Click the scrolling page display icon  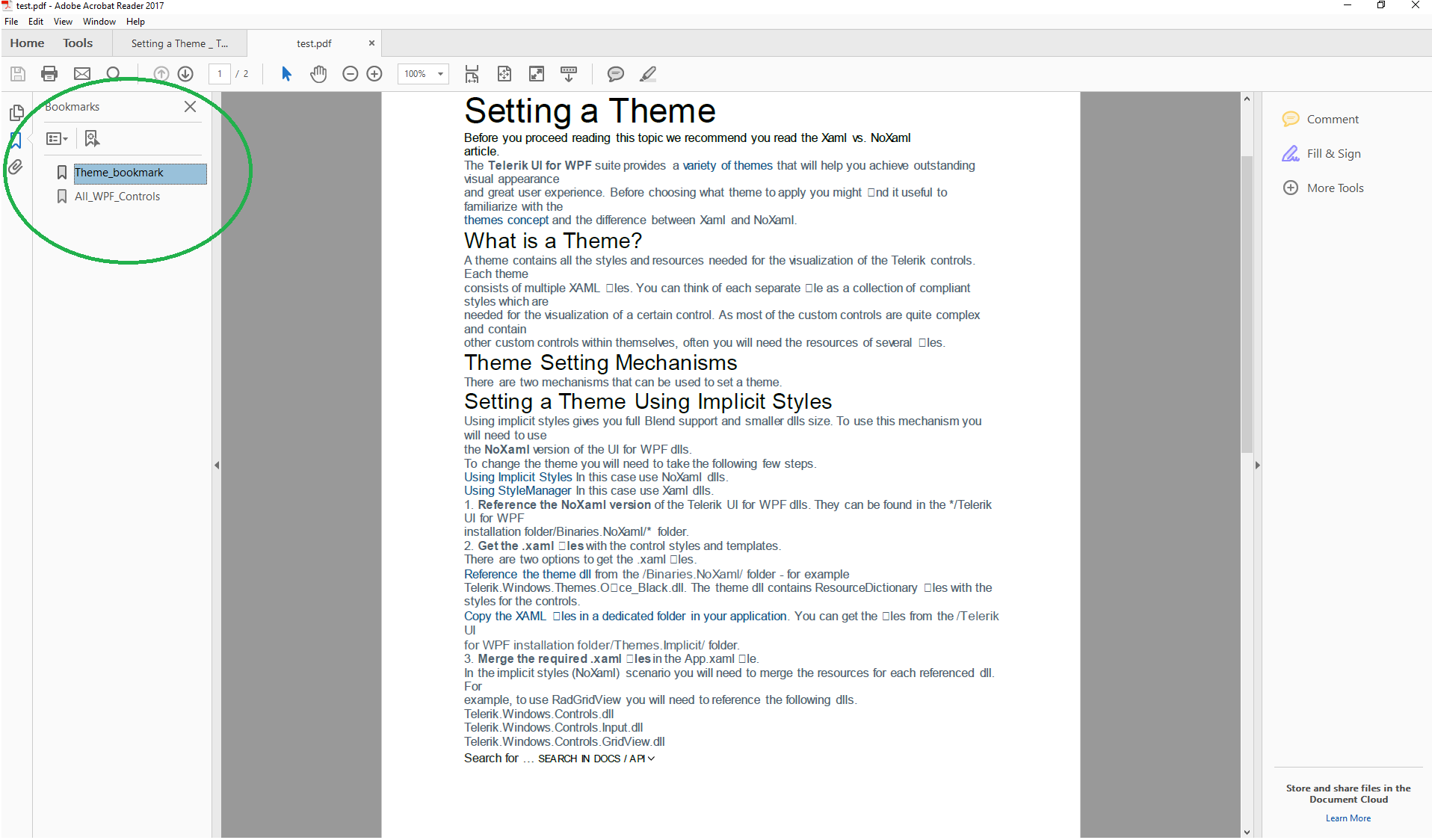coord(472,74)
